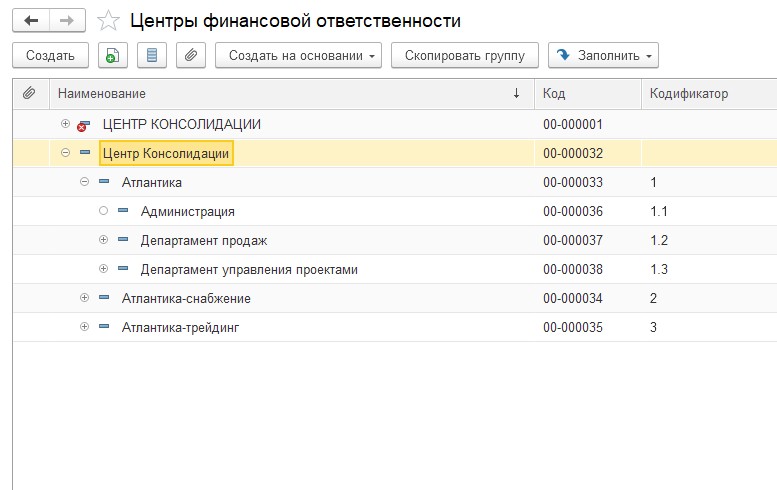
Task: Select the Департамент управления проектами row
Action: point(249,270)
